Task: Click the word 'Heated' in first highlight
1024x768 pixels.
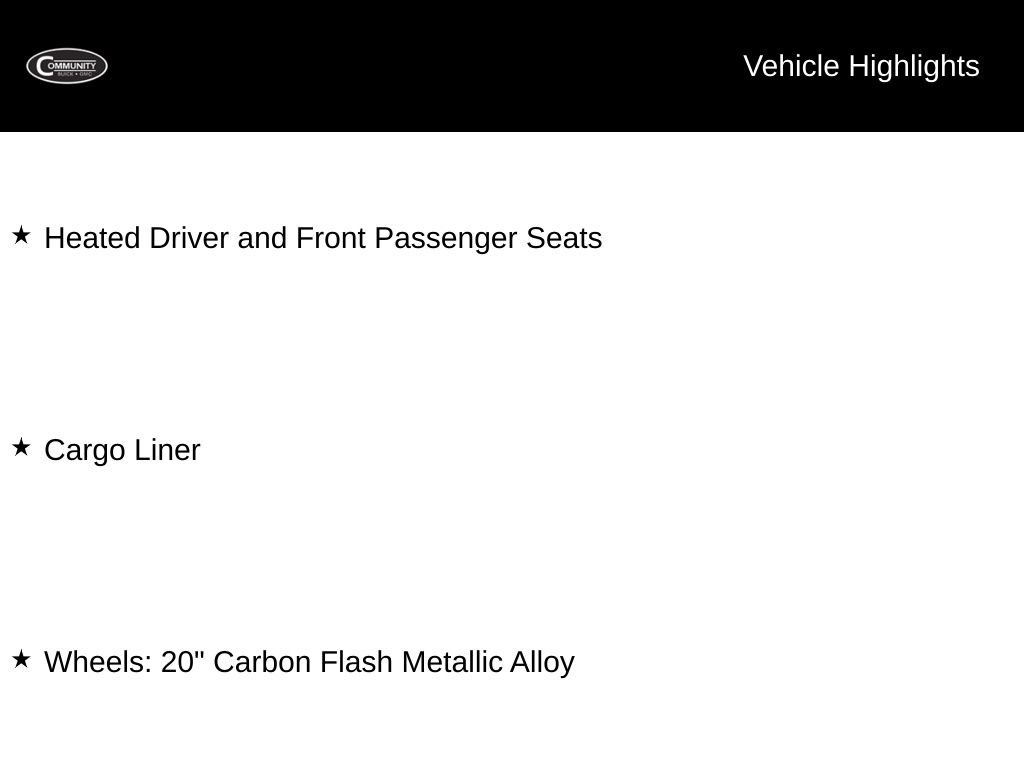Action: coord(92,238)
